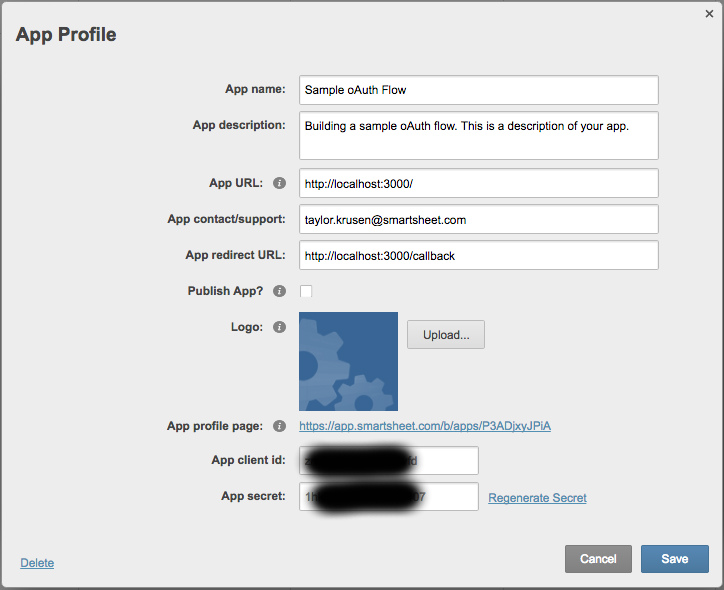724x590 pixels.
Task: Focus the App redirect URL field
Action: [x=478, y=256]
